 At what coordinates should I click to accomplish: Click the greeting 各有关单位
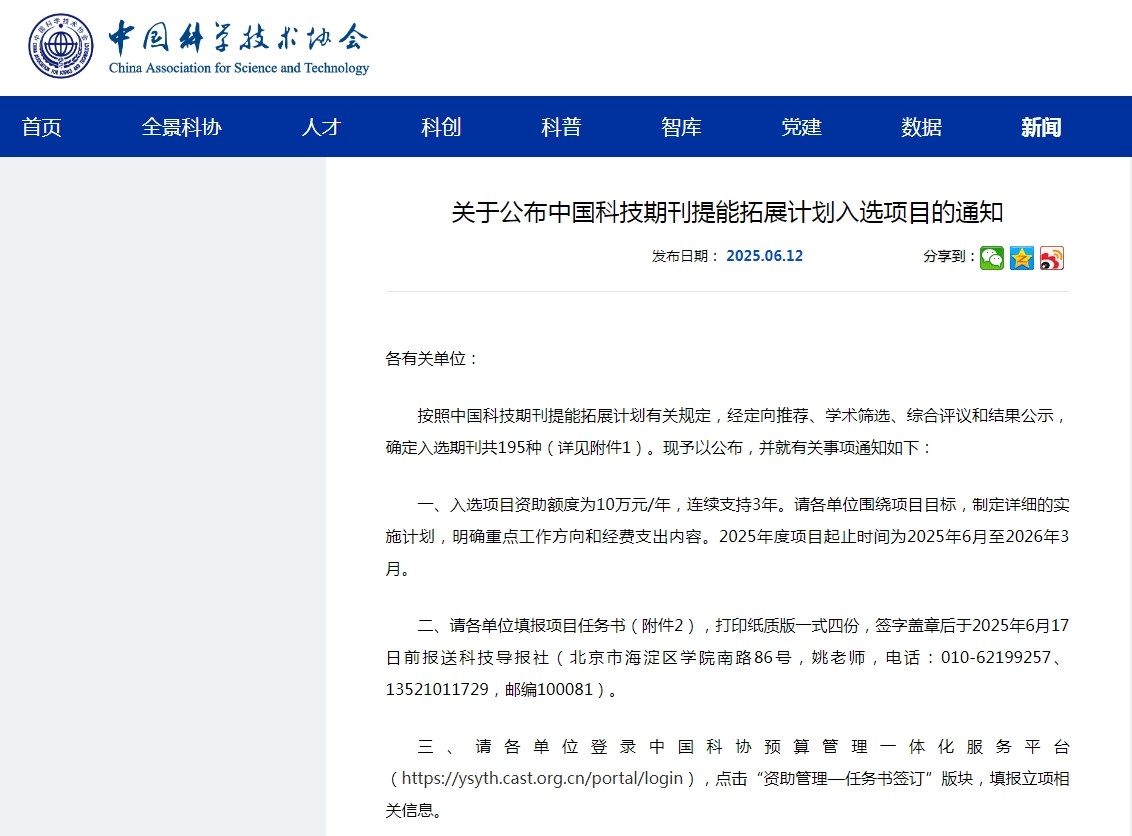tap(432, 359)
